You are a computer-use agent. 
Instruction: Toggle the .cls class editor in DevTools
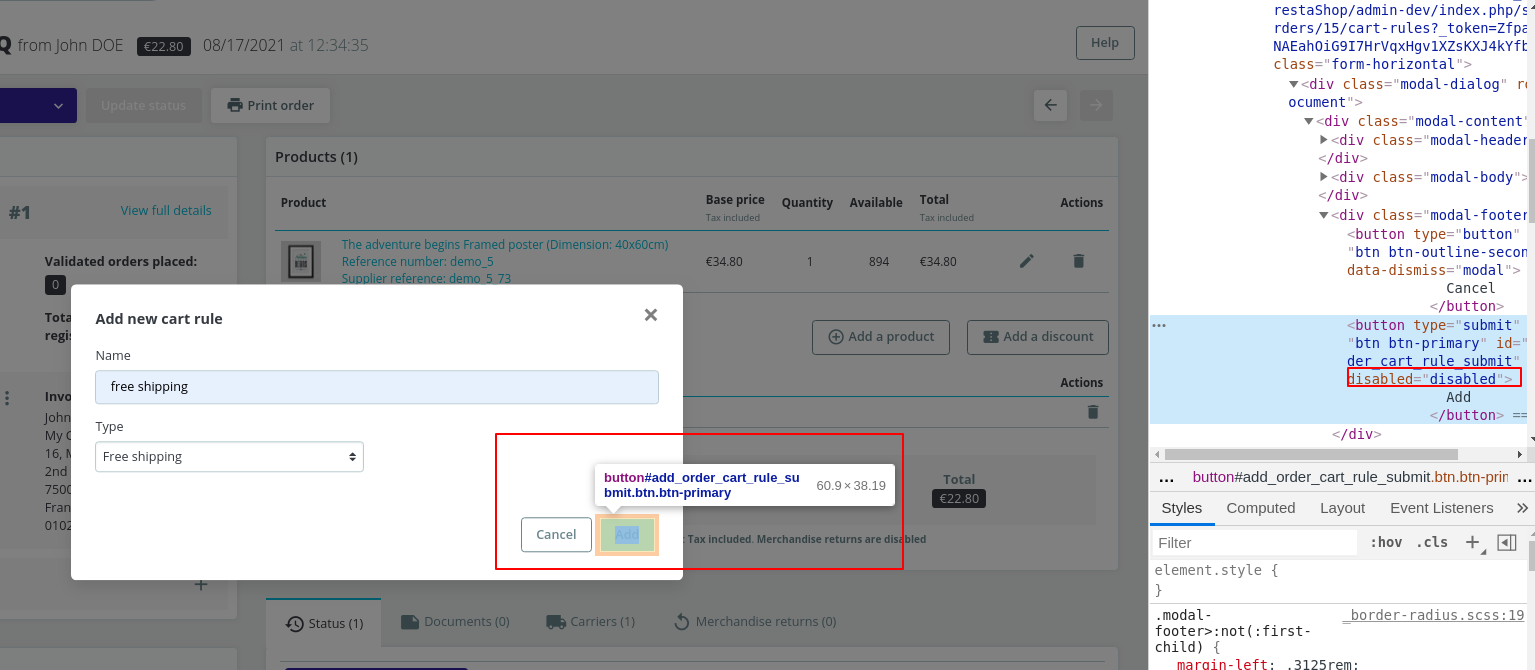pyautogui.click(x=1432, y=542)
